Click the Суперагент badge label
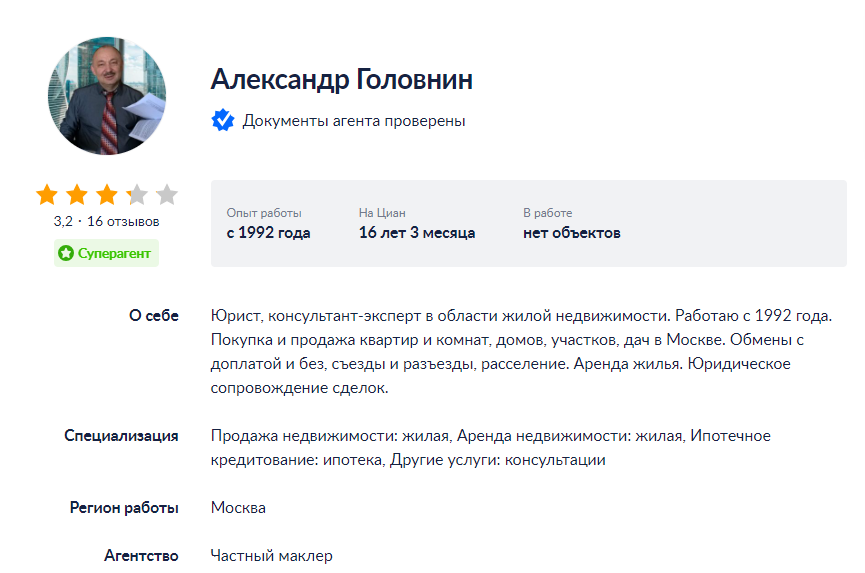Screen dimensions: 865x573 [106, 253]
